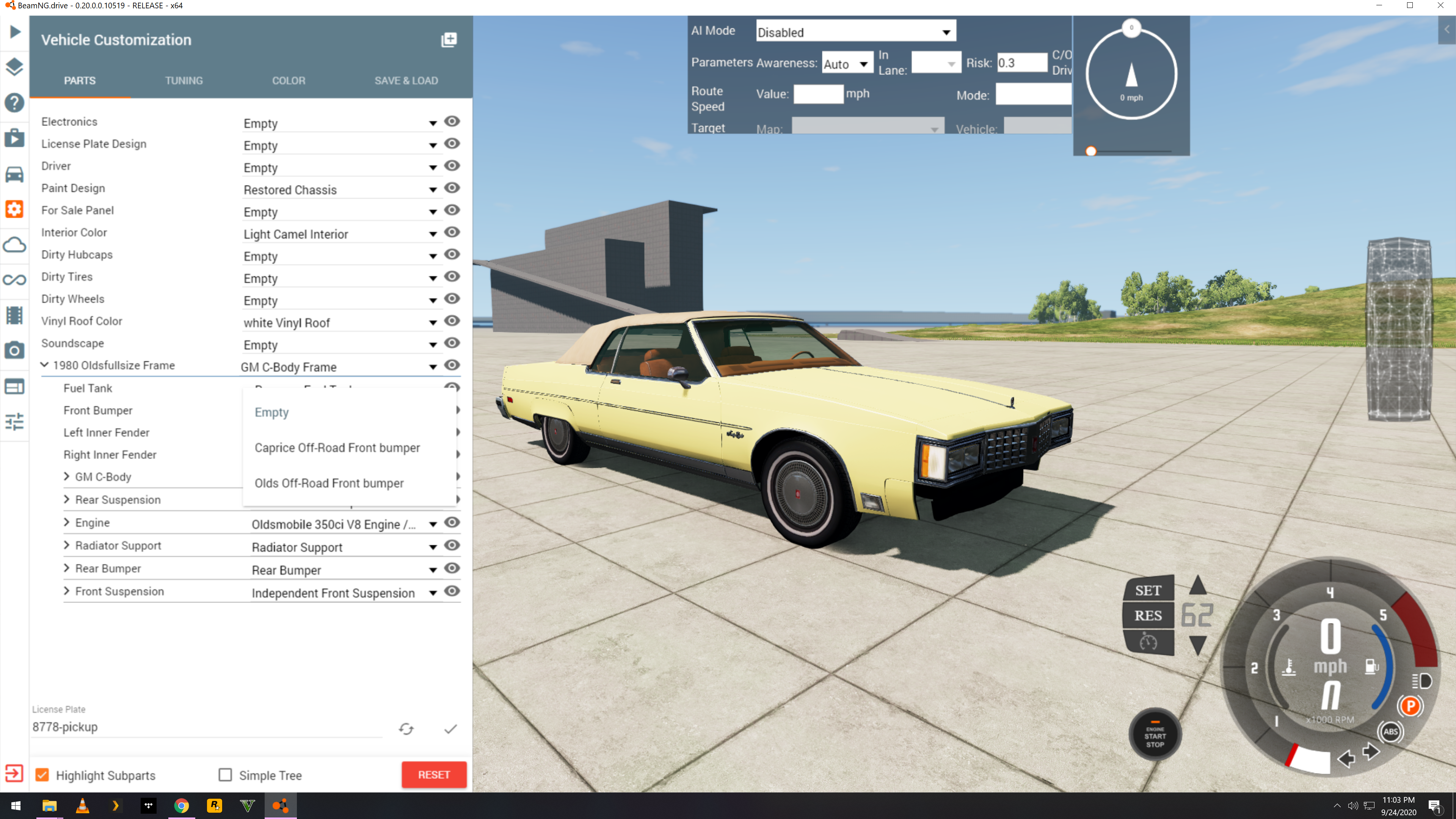Open Windows Start menu

coord(15,805)
